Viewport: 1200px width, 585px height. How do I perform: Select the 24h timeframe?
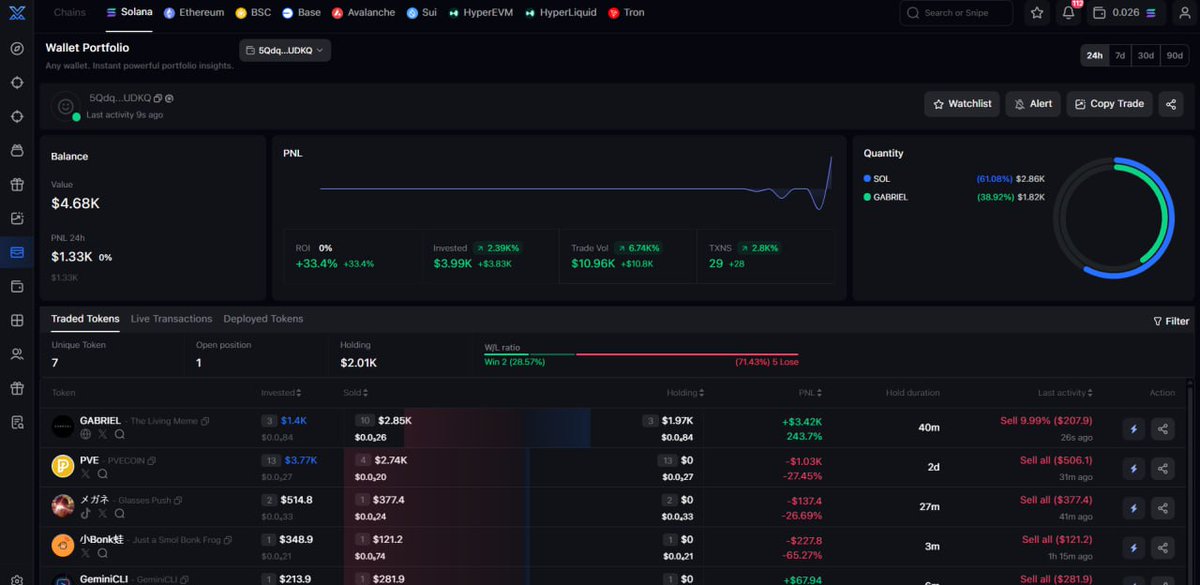[1094, 56]
